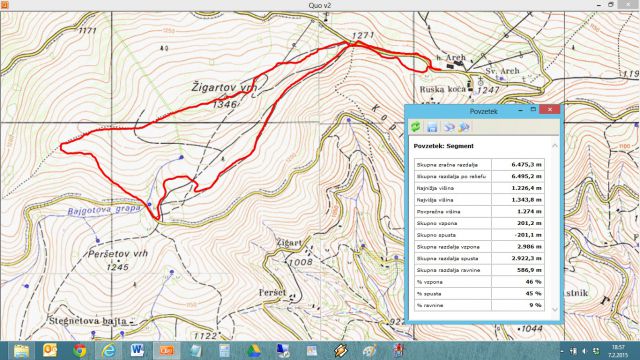Collapse the Povzetek: Segment section arrow
This screenshot has width=640, height=360.
(x=555, y=146)
